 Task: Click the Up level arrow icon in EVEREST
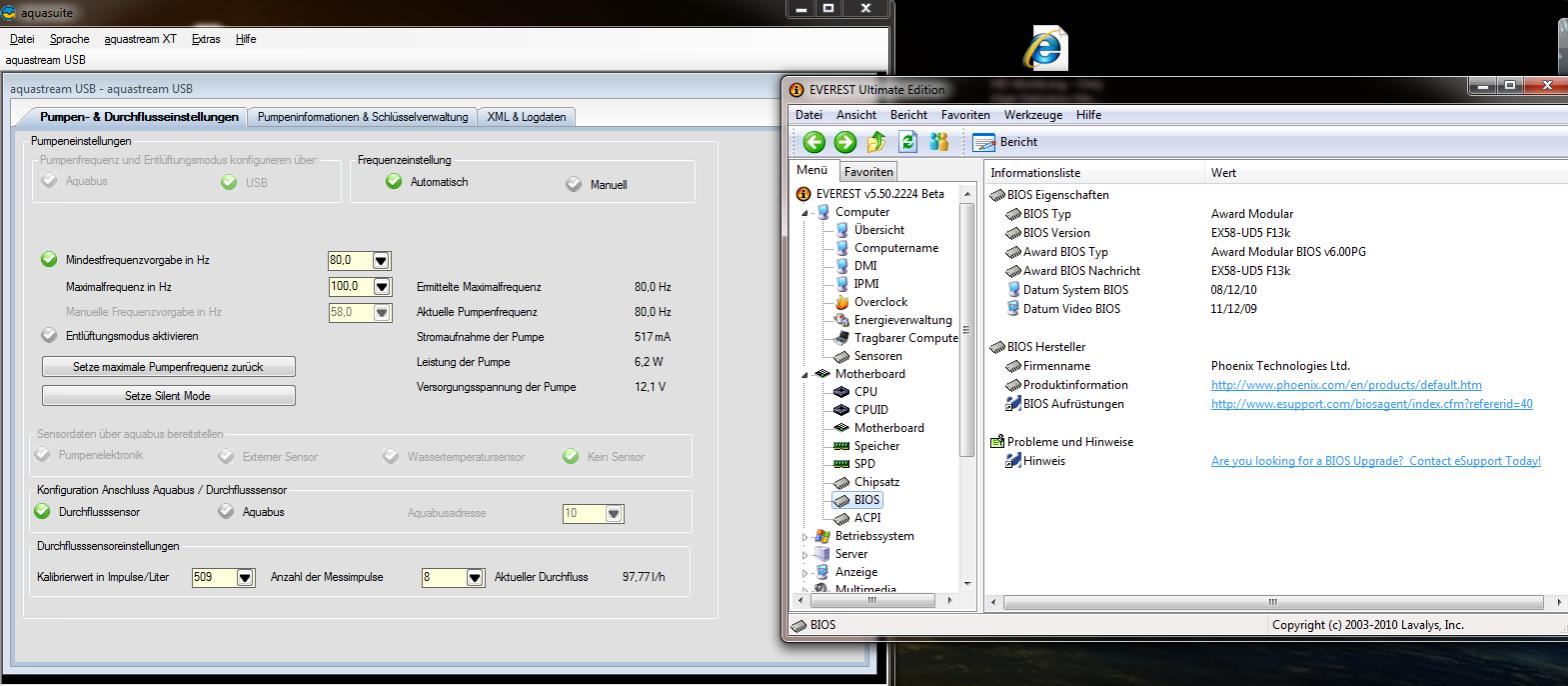[876, 142]
